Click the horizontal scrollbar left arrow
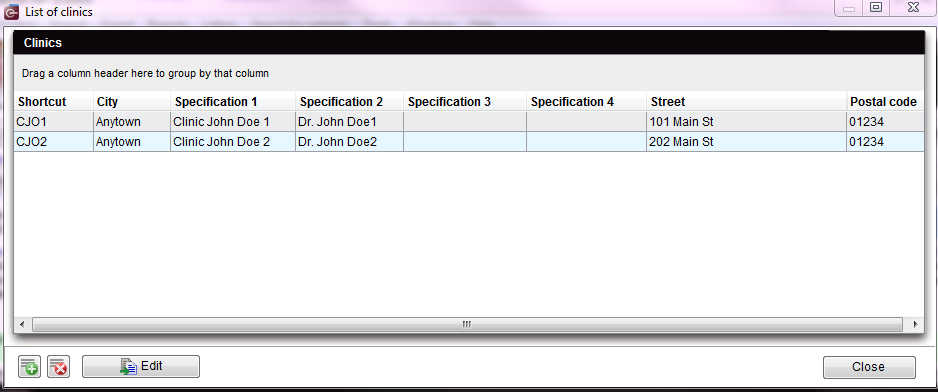Screen dimensions: 938x392 [x=22, y=324]
